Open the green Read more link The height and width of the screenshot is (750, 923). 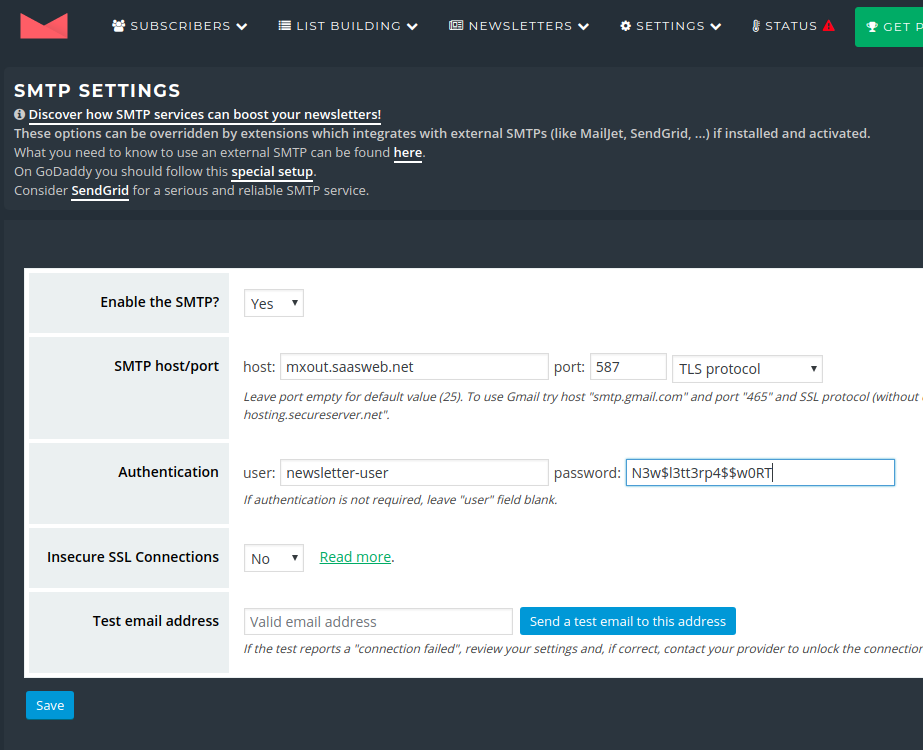[356, 557]
